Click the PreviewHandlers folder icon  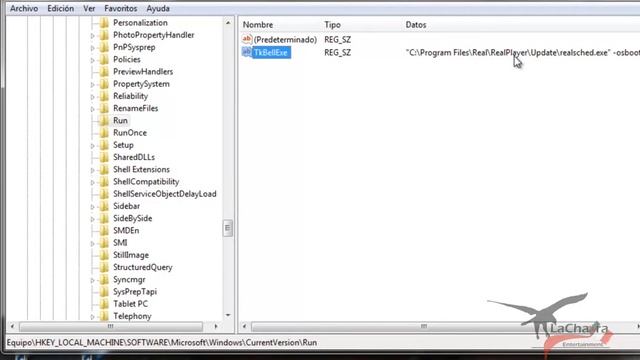pos(104,71)
